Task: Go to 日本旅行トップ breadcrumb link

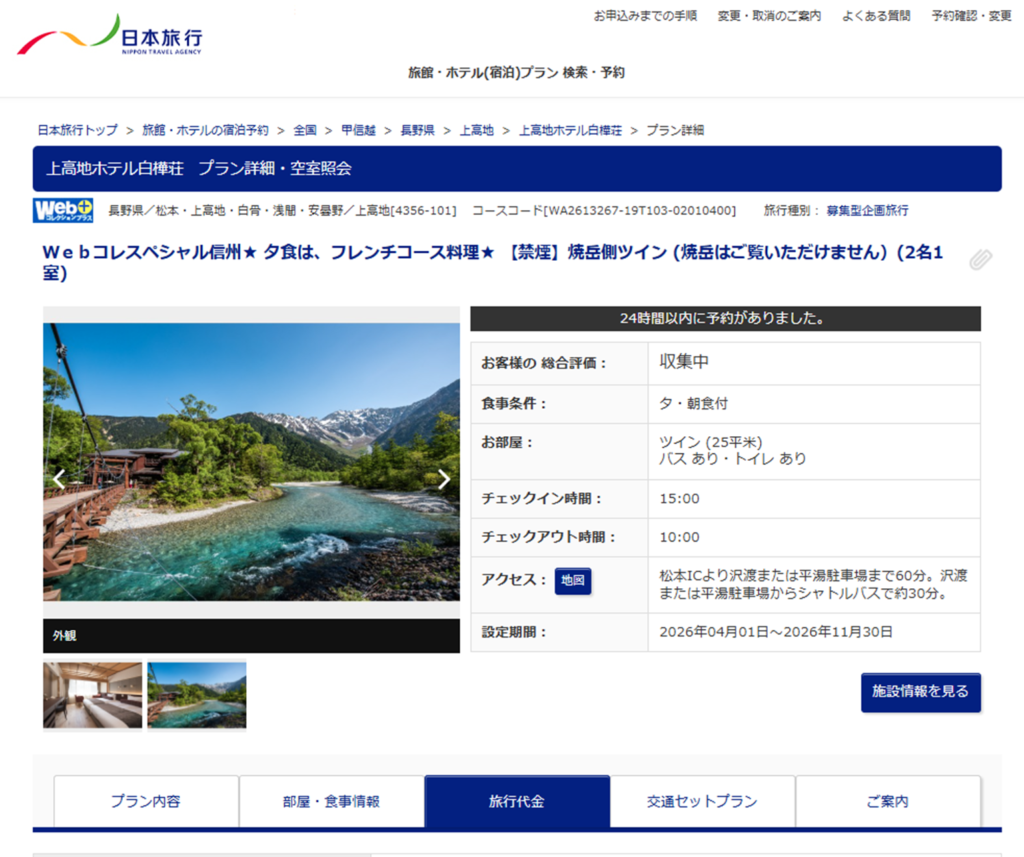Action: [77, 130]
